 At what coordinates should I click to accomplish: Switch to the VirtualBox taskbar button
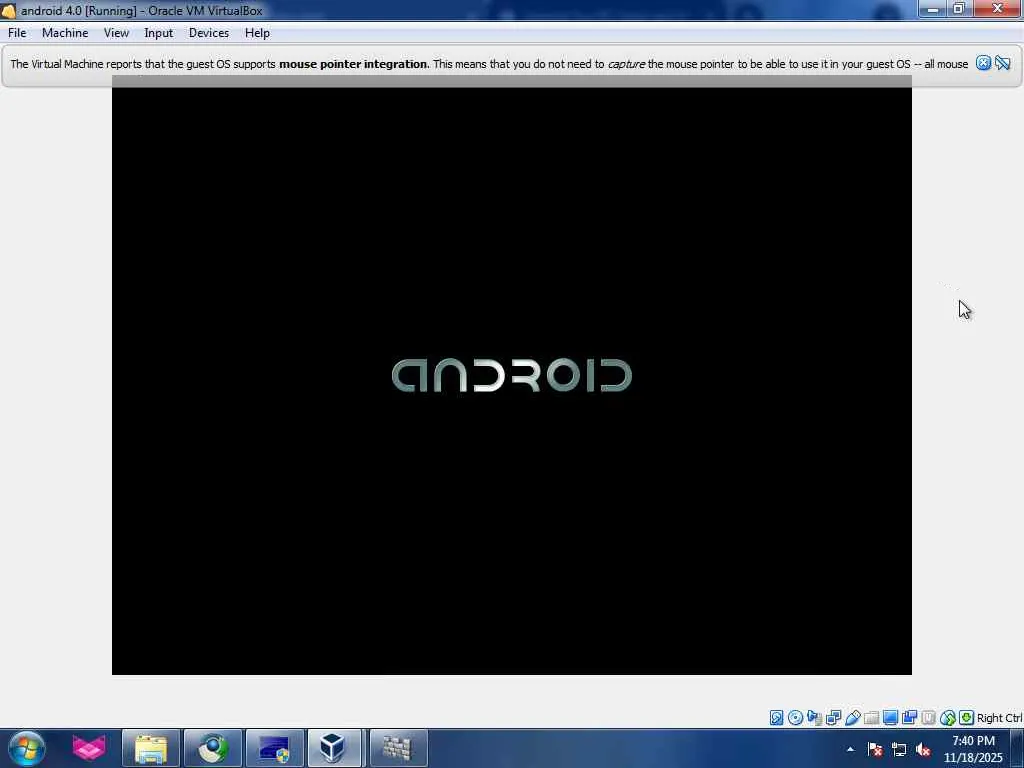(334, 748)
